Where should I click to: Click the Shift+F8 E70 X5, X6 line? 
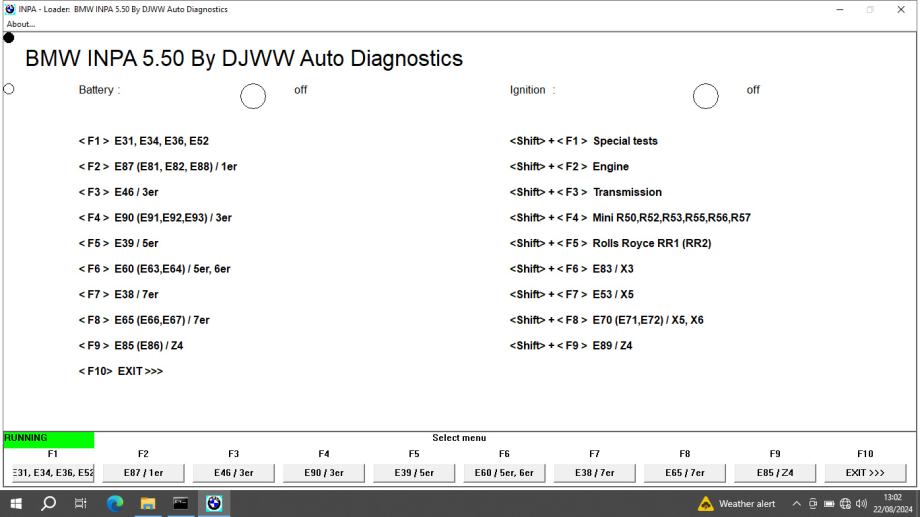[607, 320]
